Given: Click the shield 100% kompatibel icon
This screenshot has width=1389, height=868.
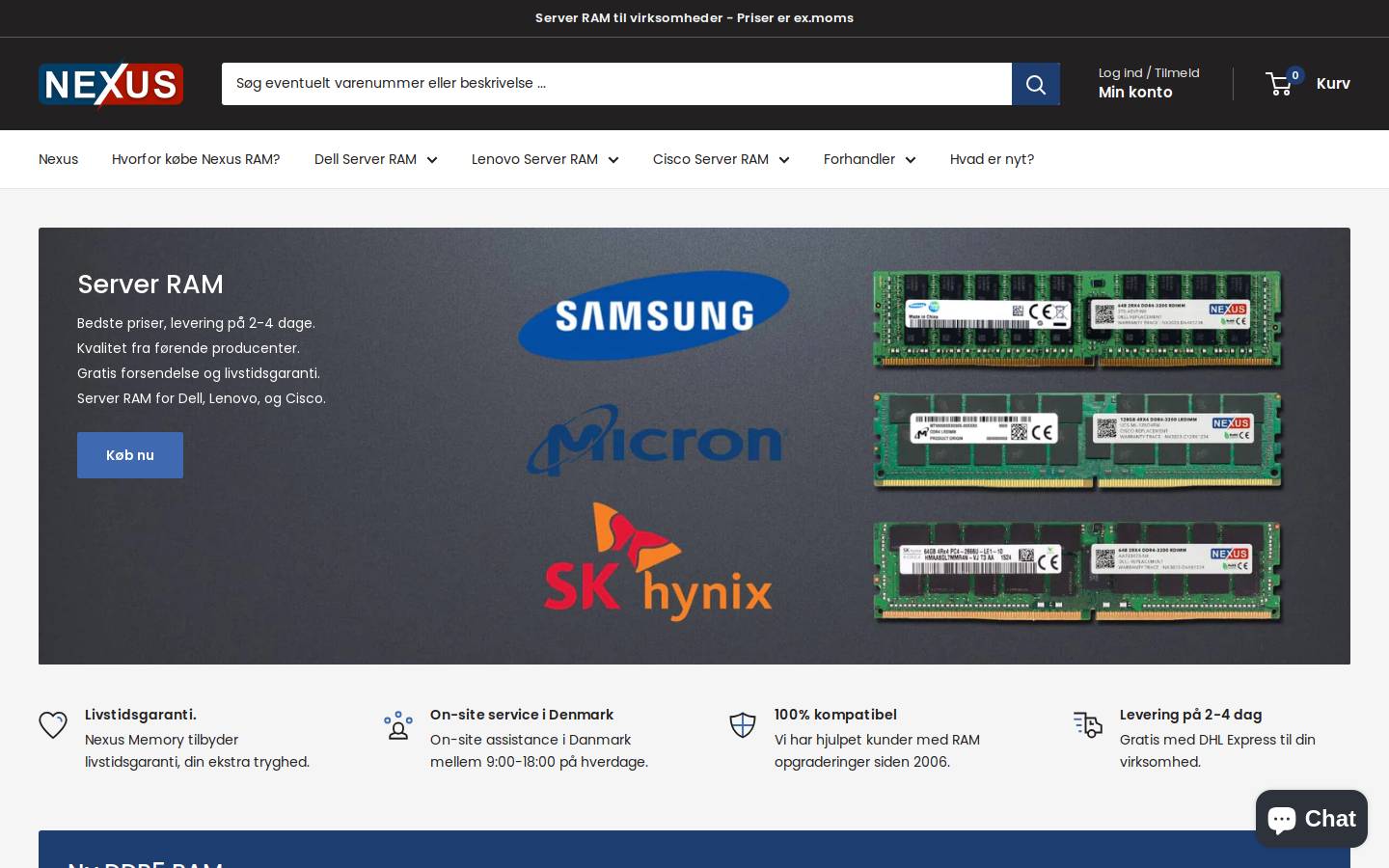Looking at the screenshot, I should pos(743,724).
